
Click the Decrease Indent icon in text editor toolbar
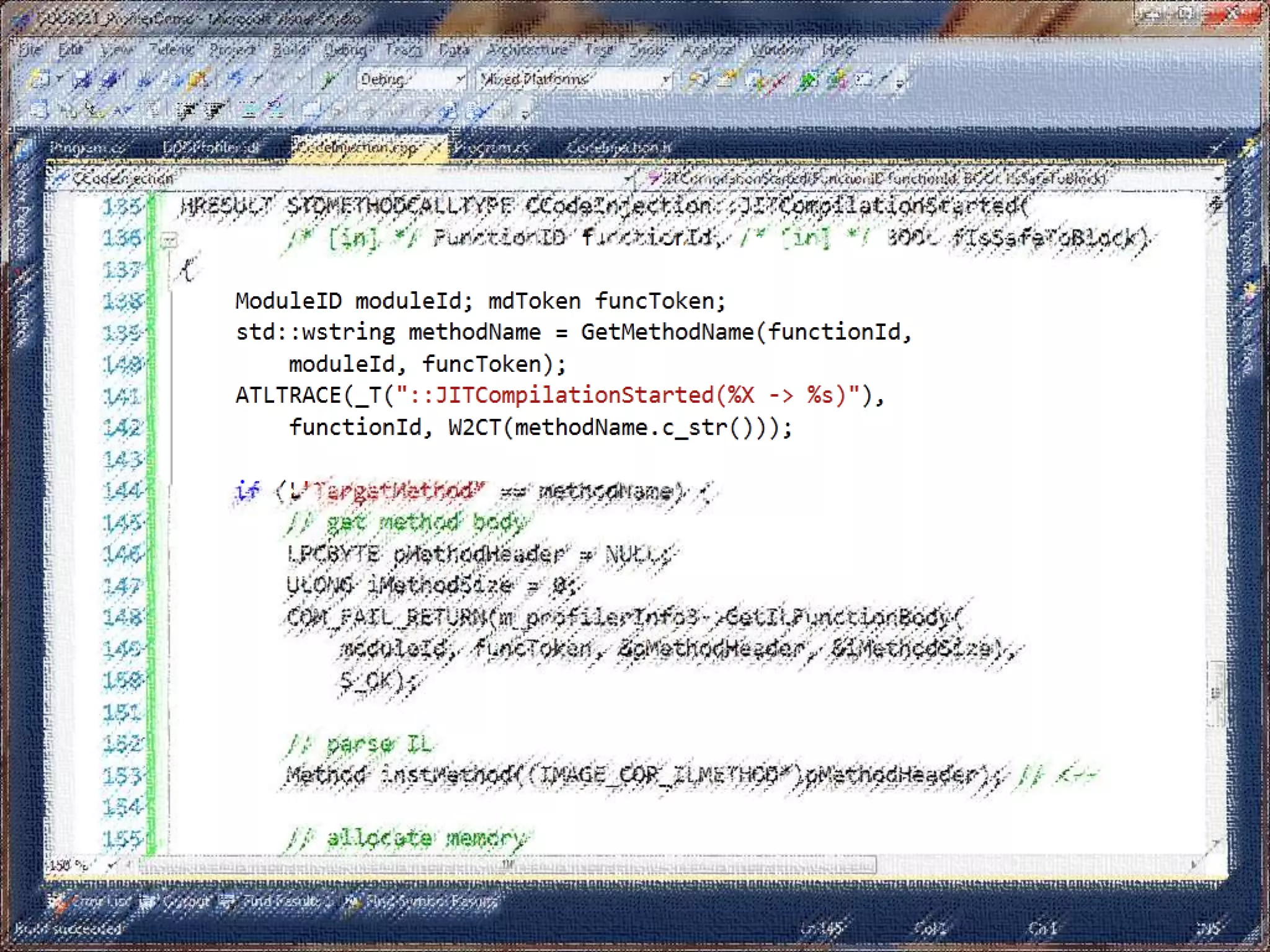pos(185,112)
